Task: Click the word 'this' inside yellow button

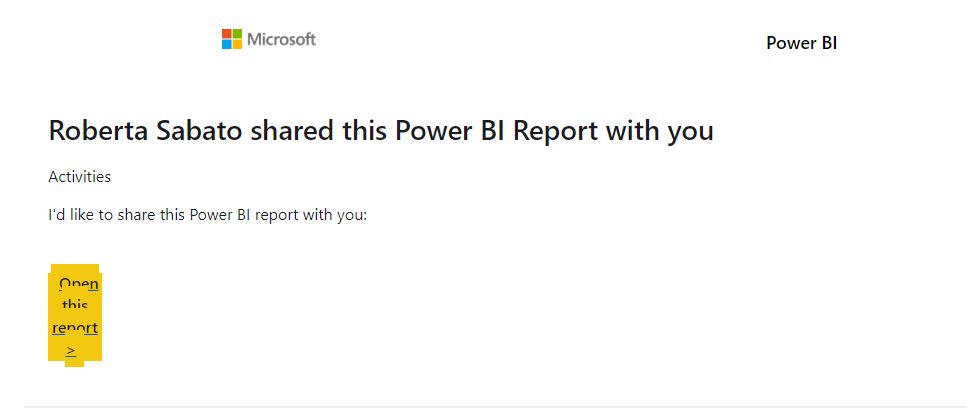Action: (x=75, y=305)
